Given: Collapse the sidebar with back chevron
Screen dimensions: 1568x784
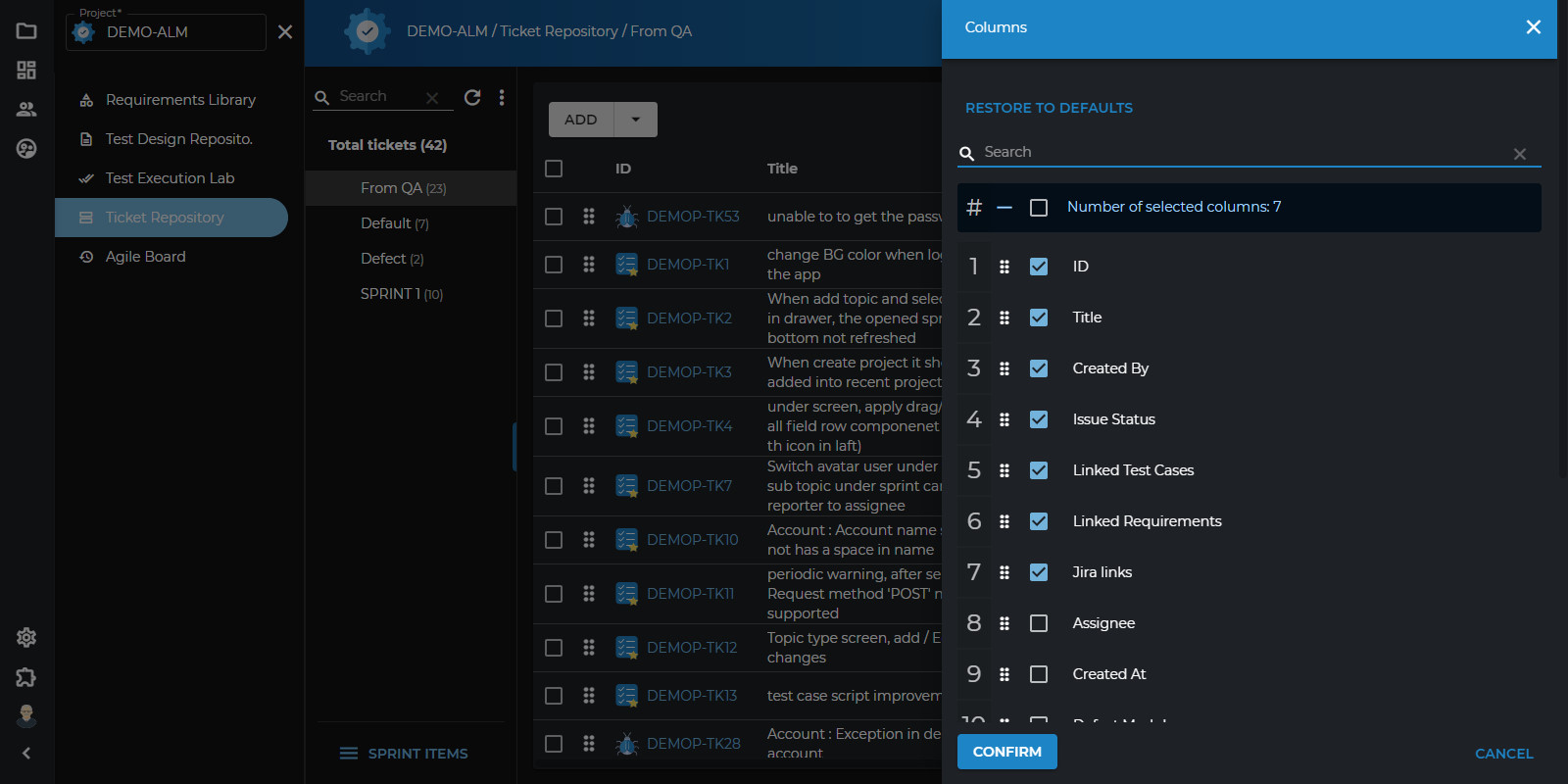Looking at the screenshot, I should click(26, 753).
